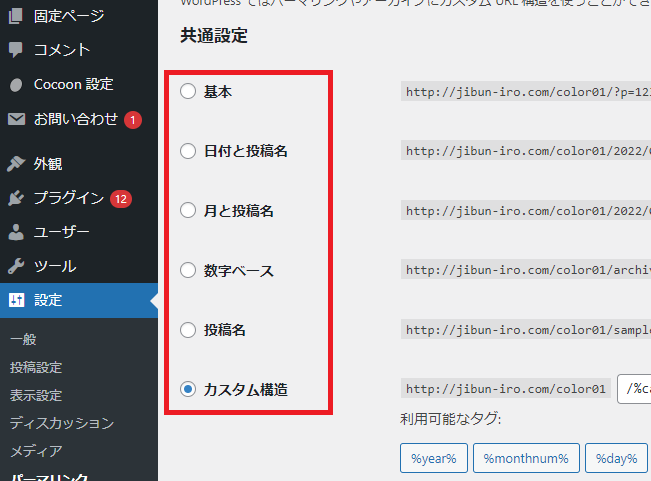Go to the メディア submenu
The image size is (651, 481).
36,451
